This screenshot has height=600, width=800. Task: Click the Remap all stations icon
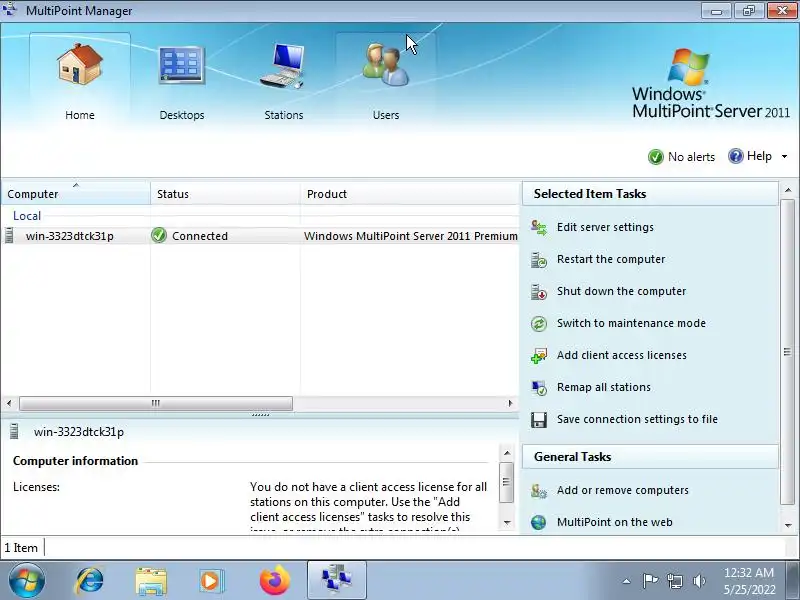539,388
